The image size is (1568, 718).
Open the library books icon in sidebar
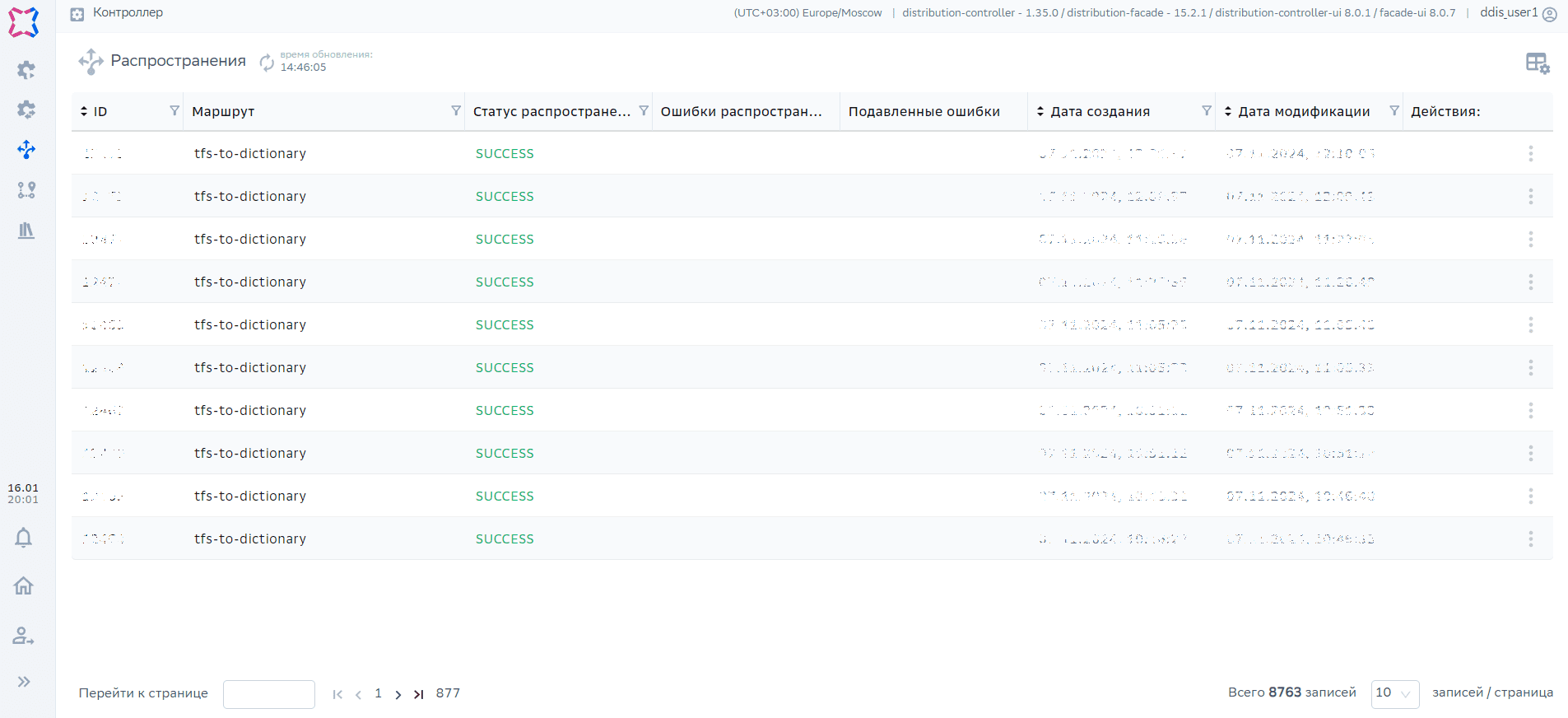26,231
